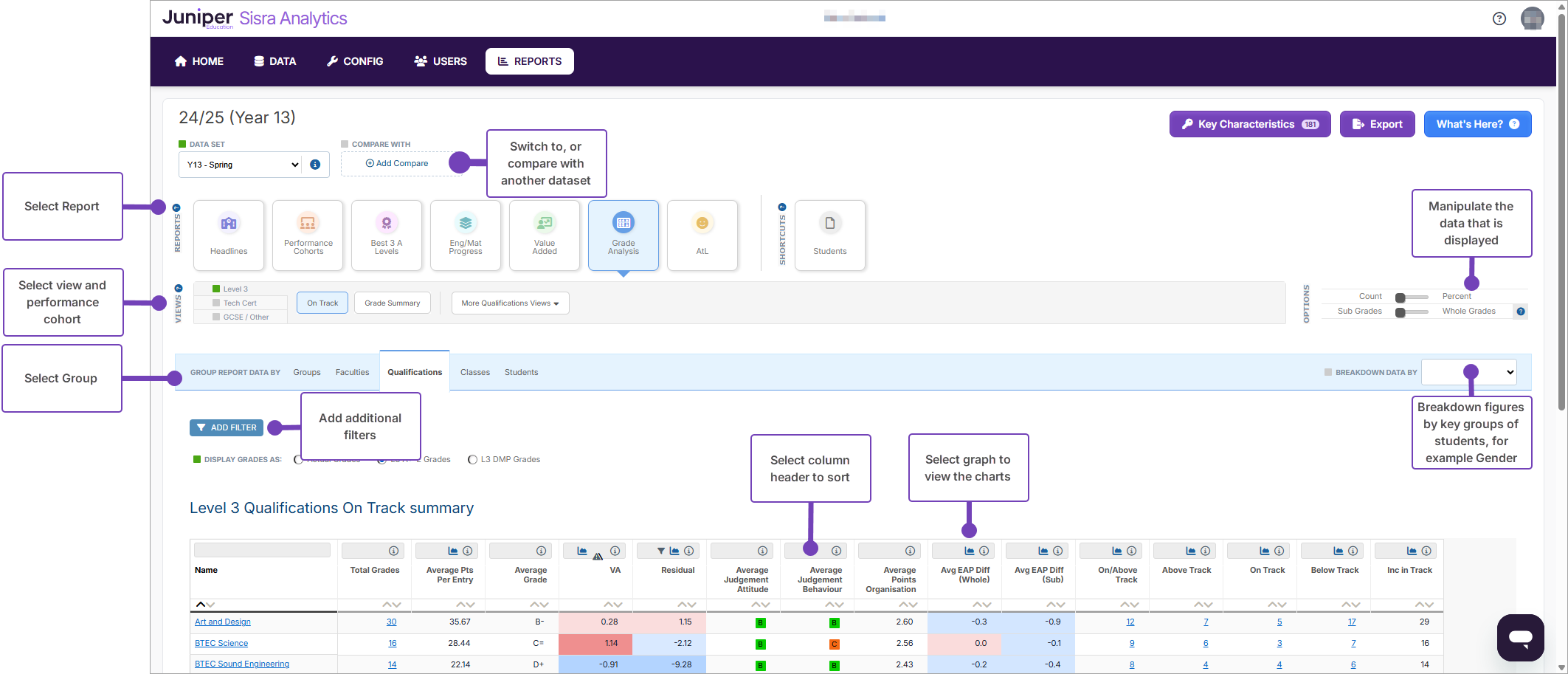This screenshot has height=674, width=1568.
Task: Open the Breakdown Data By dropdown
Action: 1468,372
